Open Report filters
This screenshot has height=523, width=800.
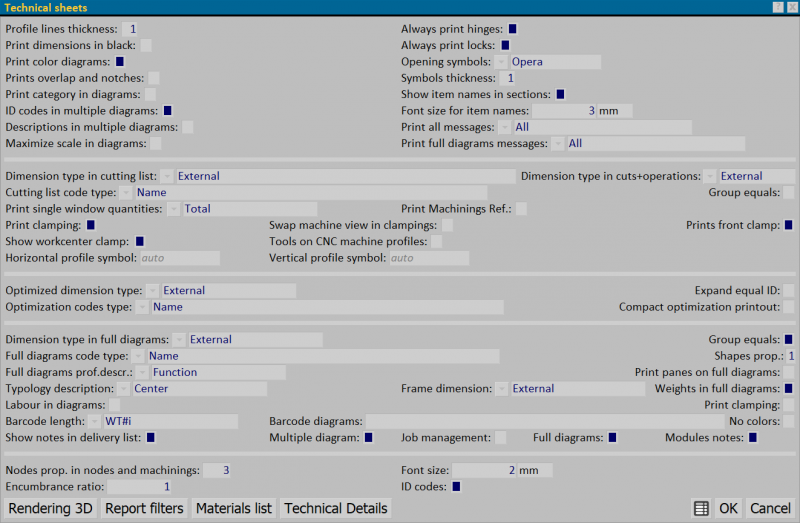pos(144,508)
